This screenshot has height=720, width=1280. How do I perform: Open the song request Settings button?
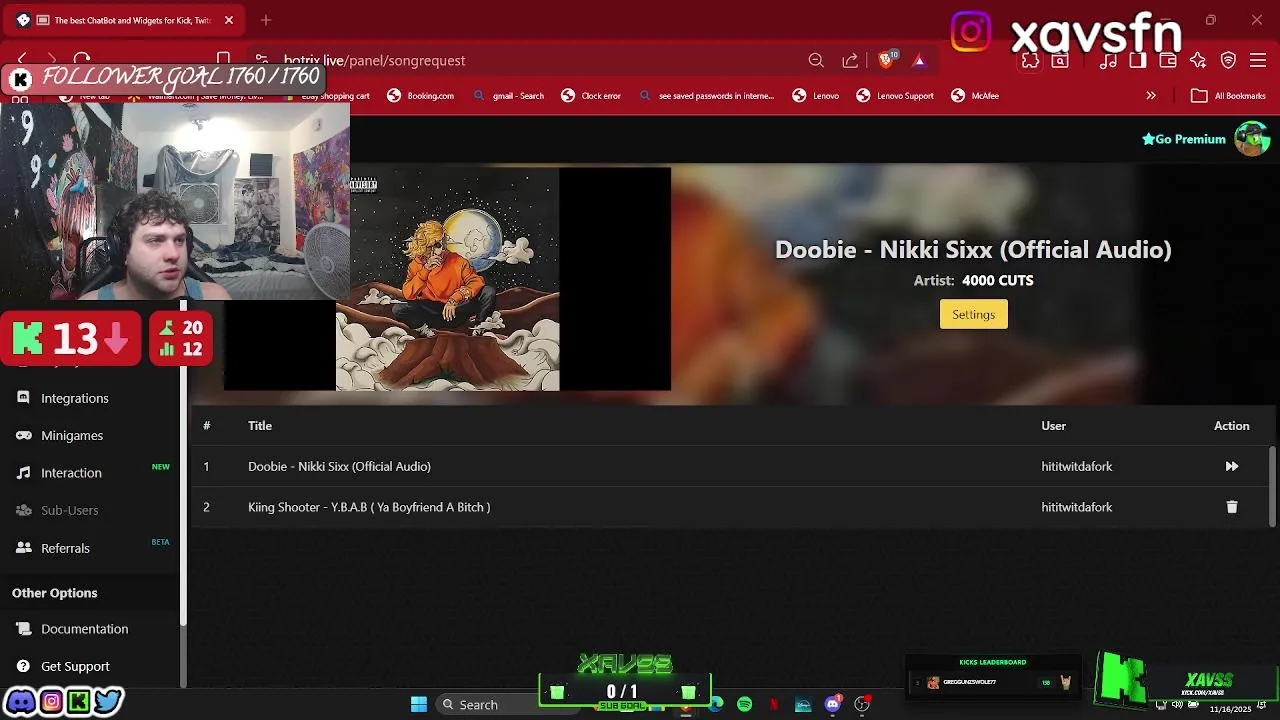click(x=973, y=314)
